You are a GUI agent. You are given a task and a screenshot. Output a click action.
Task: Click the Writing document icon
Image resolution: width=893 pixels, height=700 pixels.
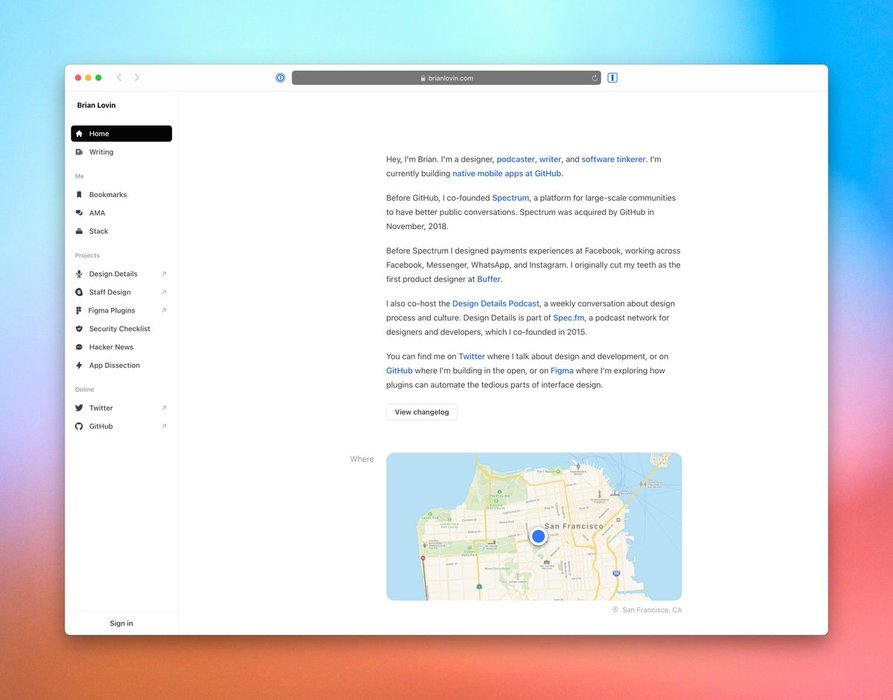[79, 152]
